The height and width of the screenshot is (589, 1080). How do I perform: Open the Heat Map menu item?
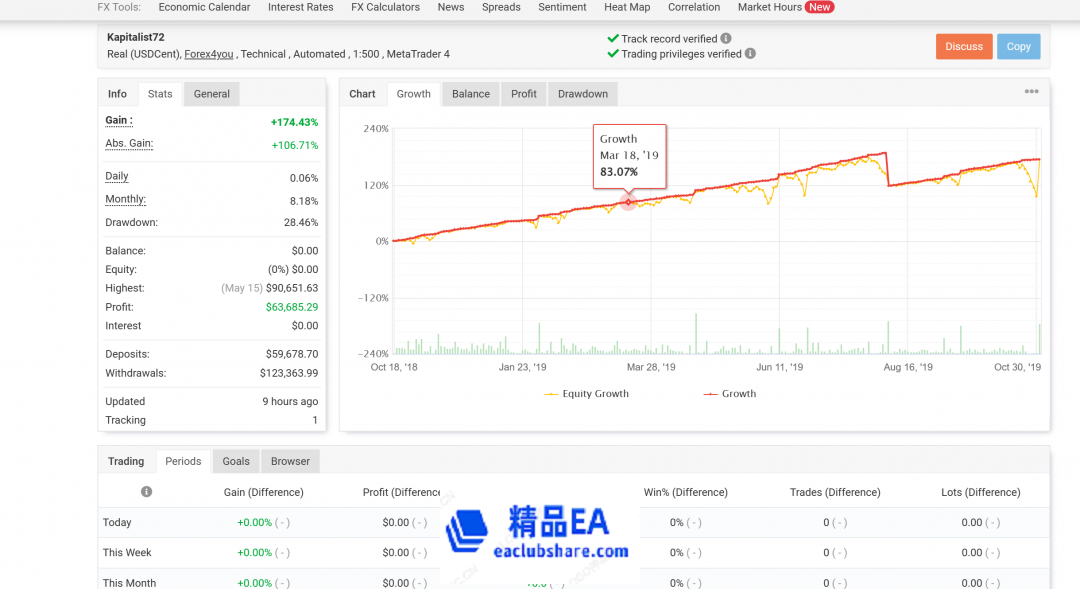pos(626,7)
